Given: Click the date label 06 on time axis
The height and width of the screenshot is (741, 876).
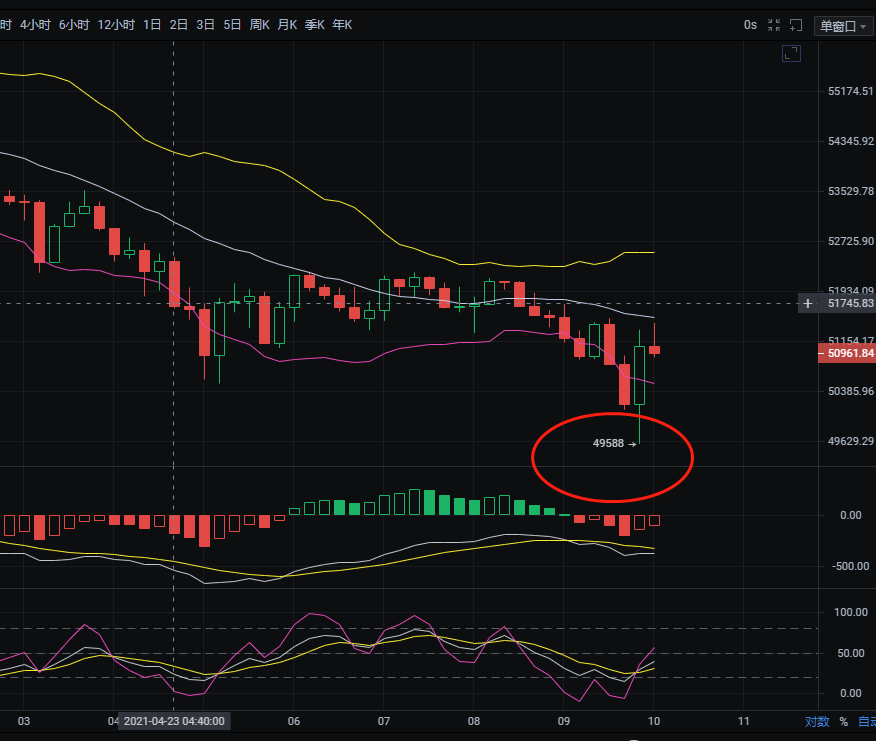Looking at the screenshot, I should click(294, 721).
